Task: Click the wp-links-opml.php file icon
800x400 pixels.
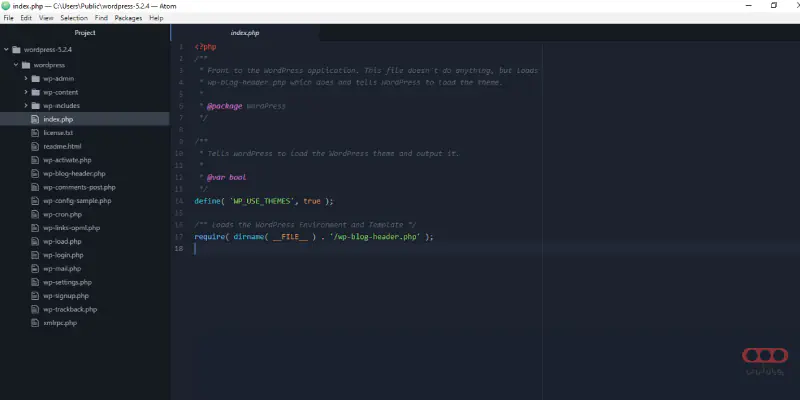Action: pos(35,228)
